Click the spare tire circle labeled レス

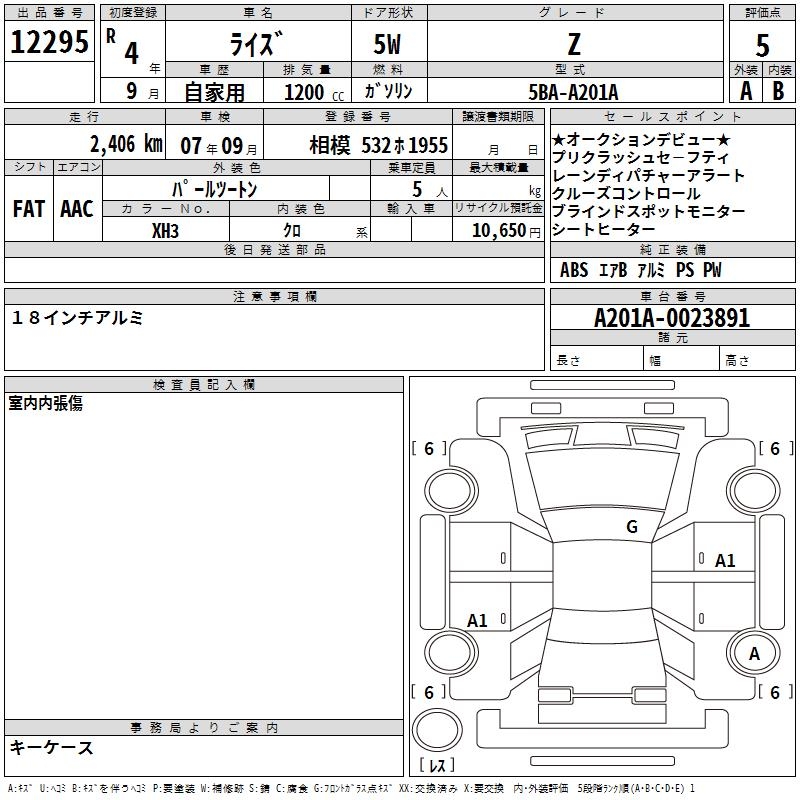click(437, 731)
